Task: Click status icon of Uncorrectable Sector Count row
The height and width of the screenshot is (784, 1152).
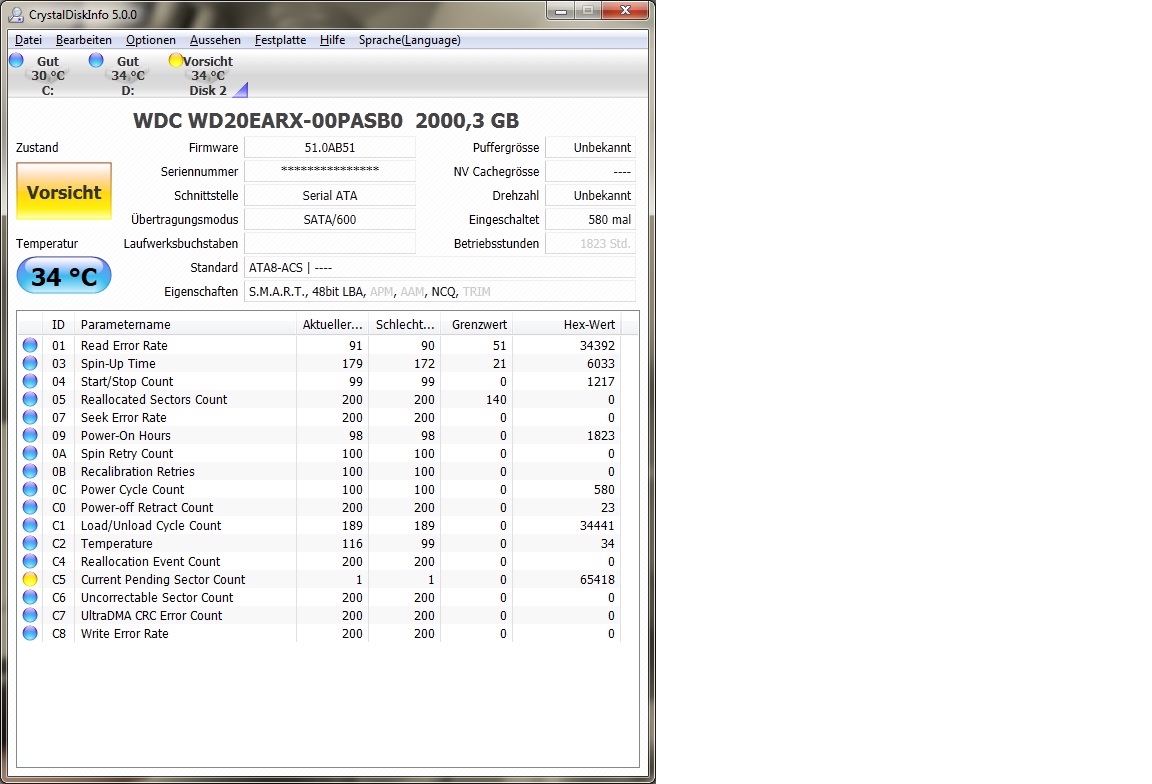Action: [30, 597]
